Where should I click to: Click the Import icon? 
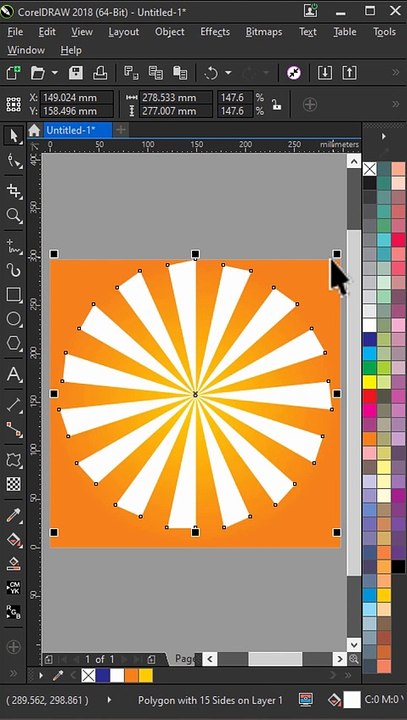325,73
